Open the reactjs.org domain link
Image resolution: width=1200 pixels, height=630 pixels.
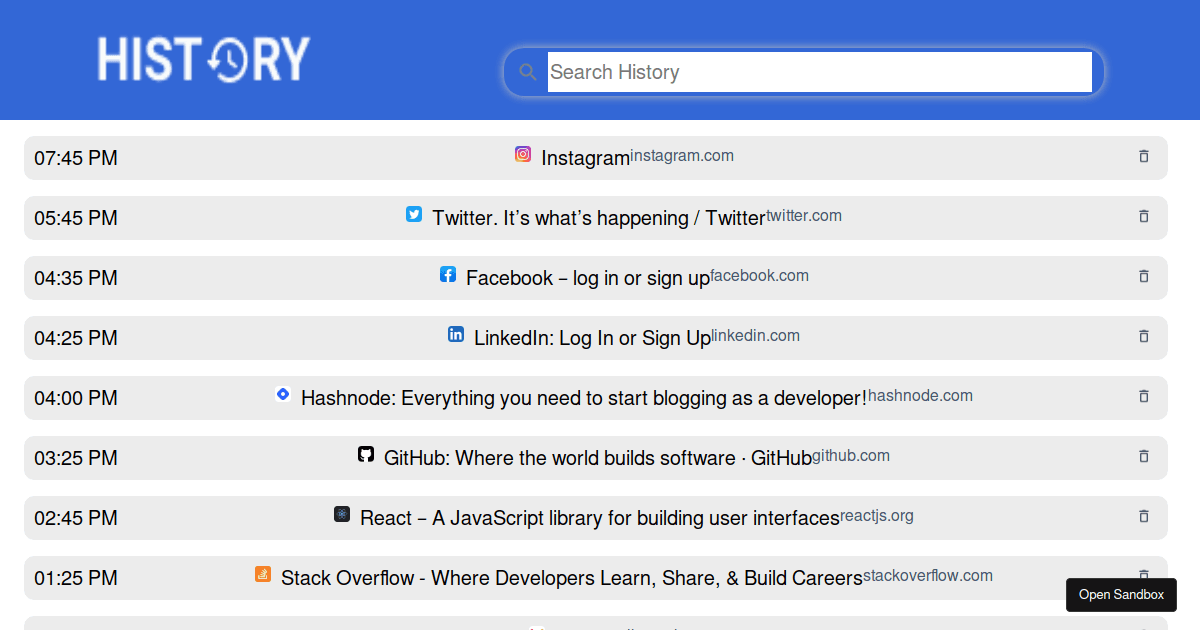876,515
